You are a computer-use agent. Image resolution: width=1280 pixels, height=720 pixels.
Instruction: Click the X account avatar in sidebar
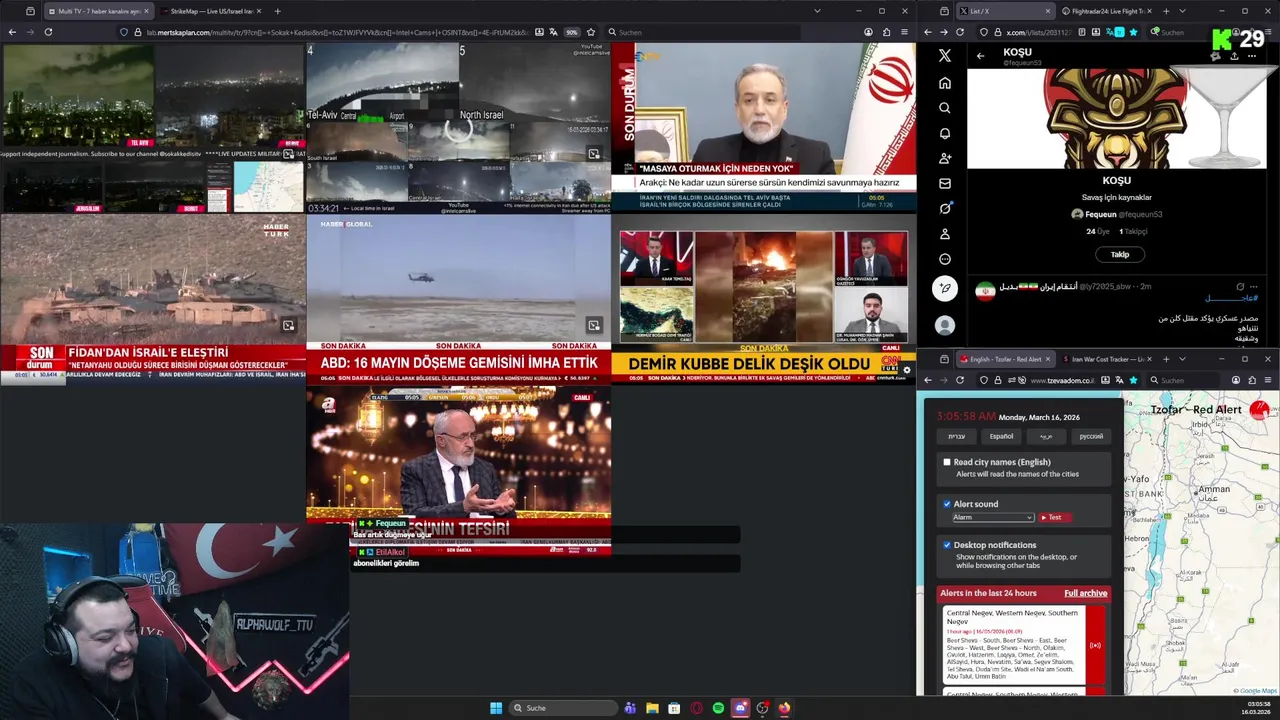(x=945, y=325)
